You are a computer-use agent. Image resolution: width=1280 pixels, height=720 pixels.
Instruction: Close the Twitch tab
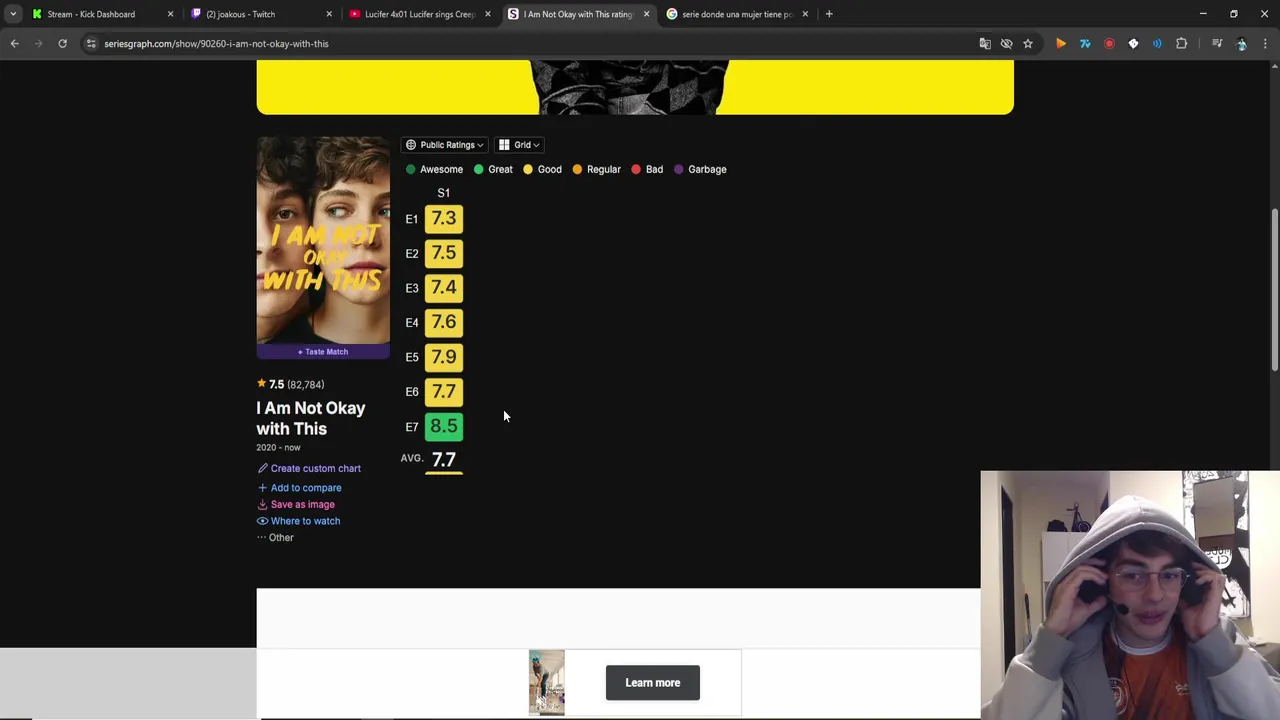point(329,14)
